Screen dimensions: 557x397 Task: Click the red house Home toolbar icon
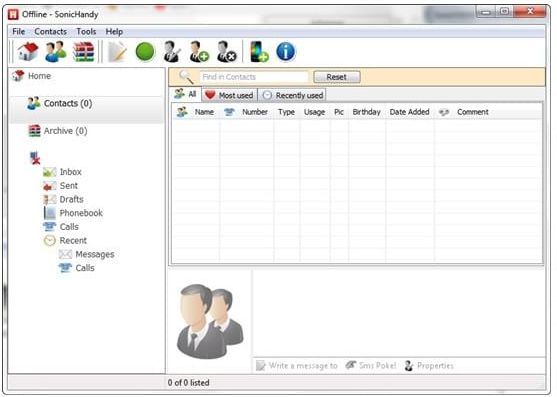(x=28, y=51)
